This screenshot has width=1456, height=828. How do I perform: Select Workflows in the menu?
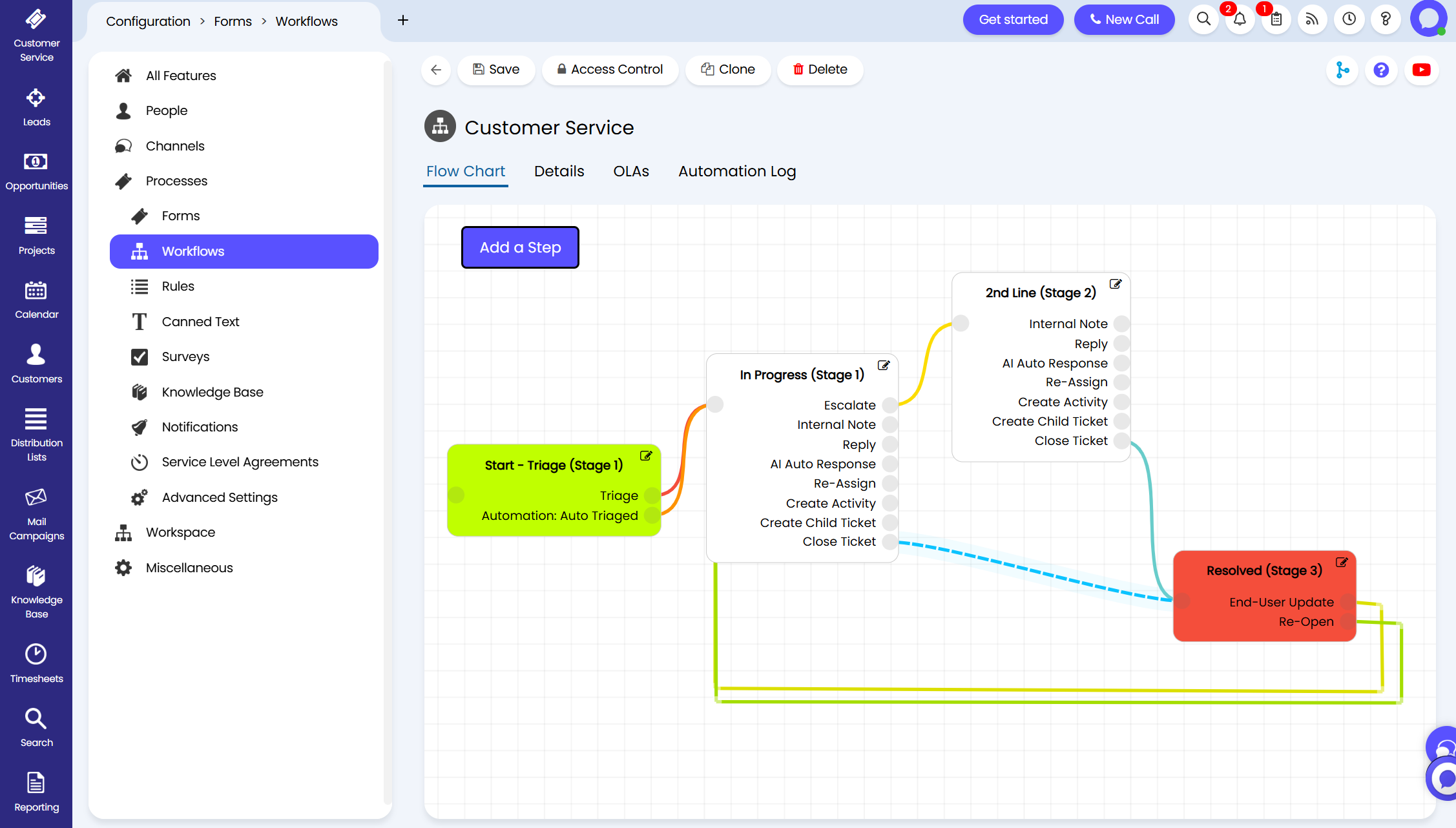tap(244, 251)
